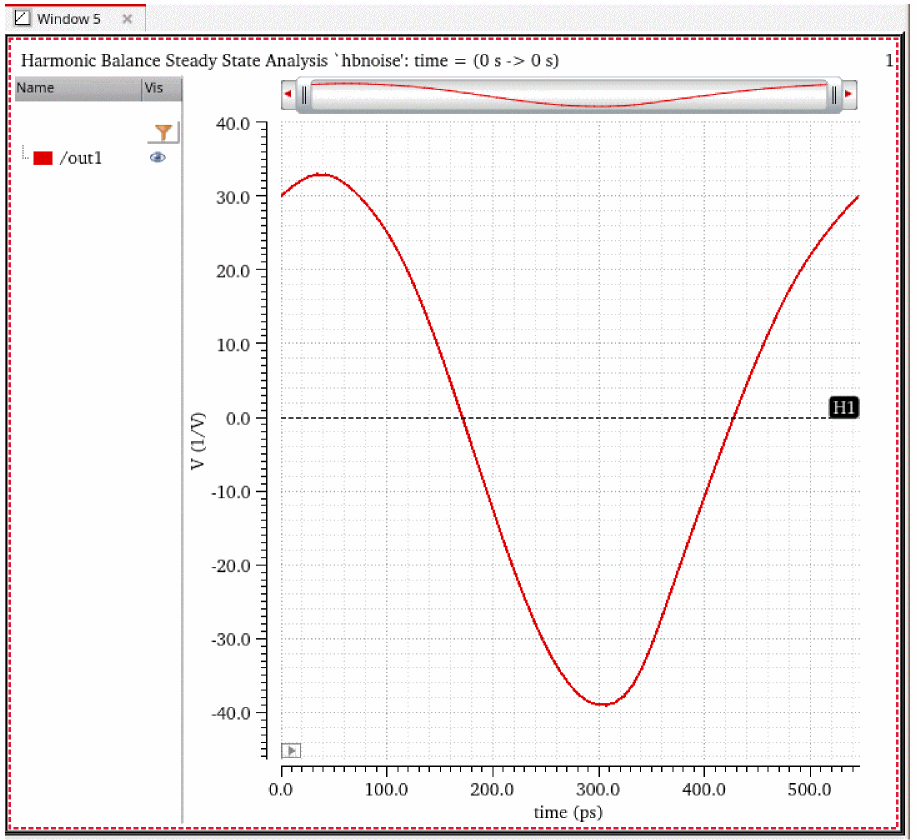Close the Window 5 tab

(127, 19)
